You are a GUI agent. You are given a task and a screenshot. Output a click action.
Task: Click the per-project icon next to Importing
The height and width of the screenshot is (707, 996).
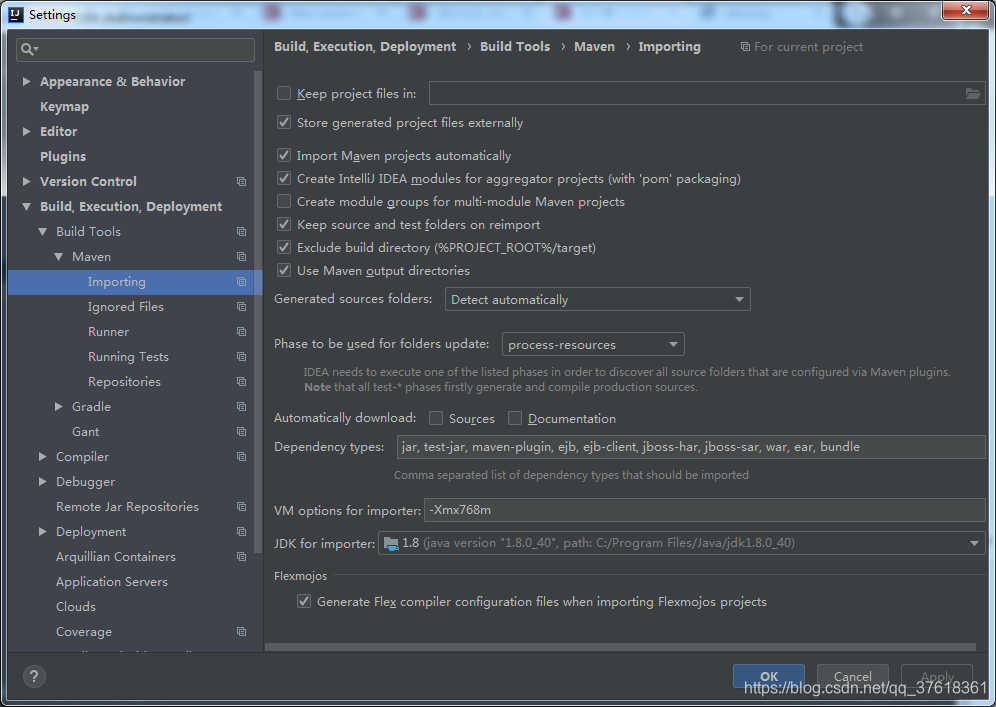point(241,281)
